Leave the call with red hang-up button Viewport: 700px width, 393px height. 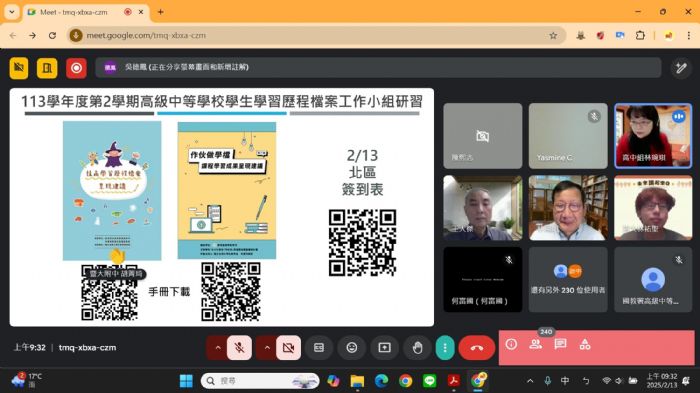coord(477,347)
